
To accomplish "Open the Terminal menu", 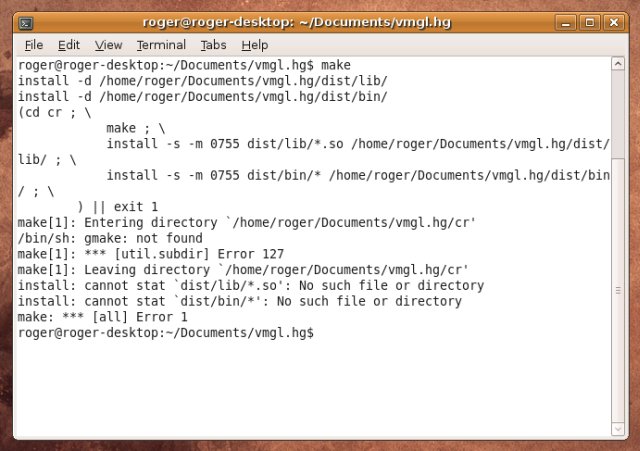I will [161, 45].
